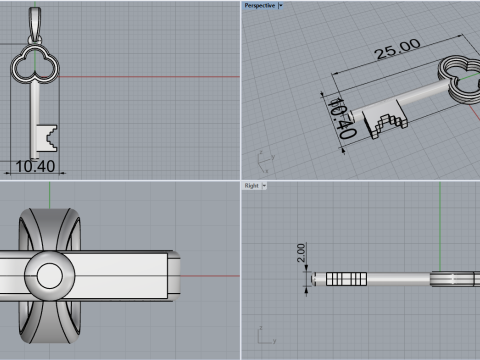Viewport: 480px width, 360px height.
Task: Select the key bit teeth in top-left viewport
Action: tap(47, 138)
